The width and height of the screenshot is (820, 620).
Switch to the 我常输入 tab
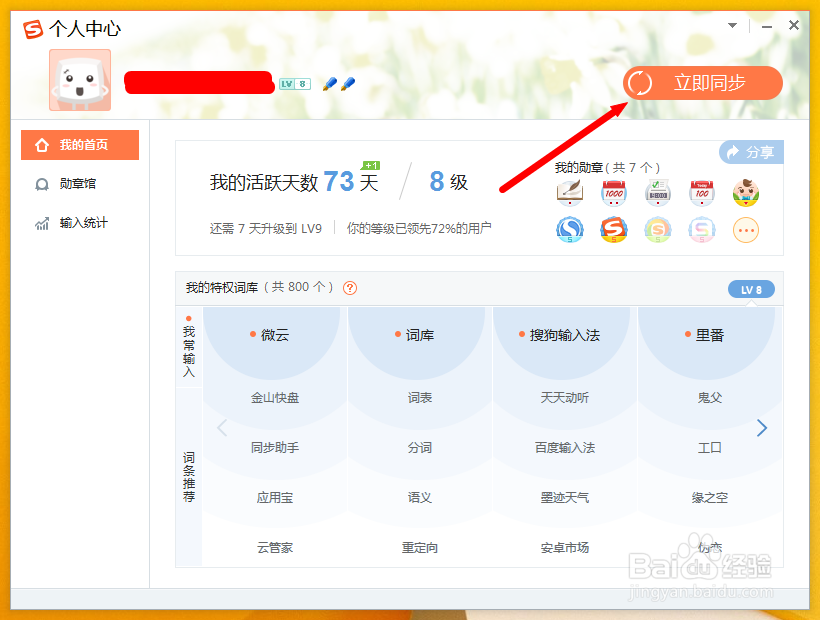(189, 350)
